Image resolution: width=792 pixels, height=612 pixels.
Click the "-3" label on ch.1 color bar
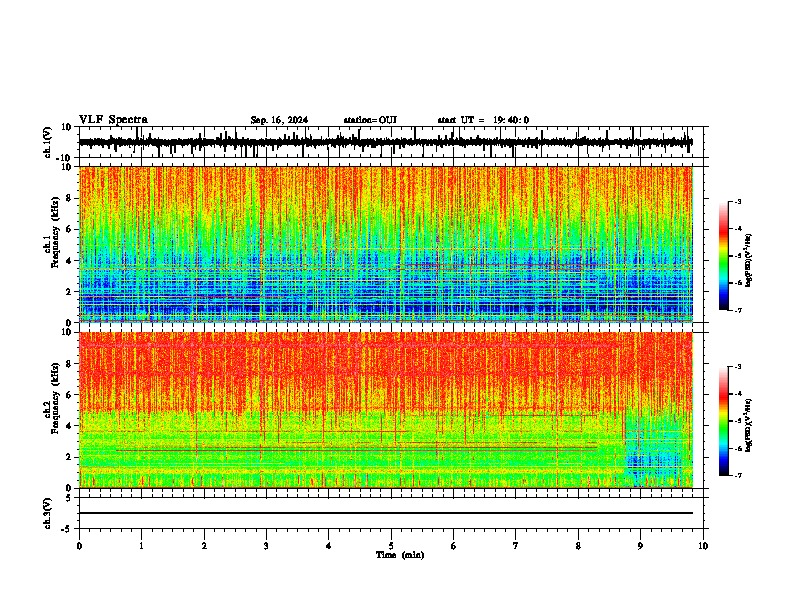tap(738, 201)
